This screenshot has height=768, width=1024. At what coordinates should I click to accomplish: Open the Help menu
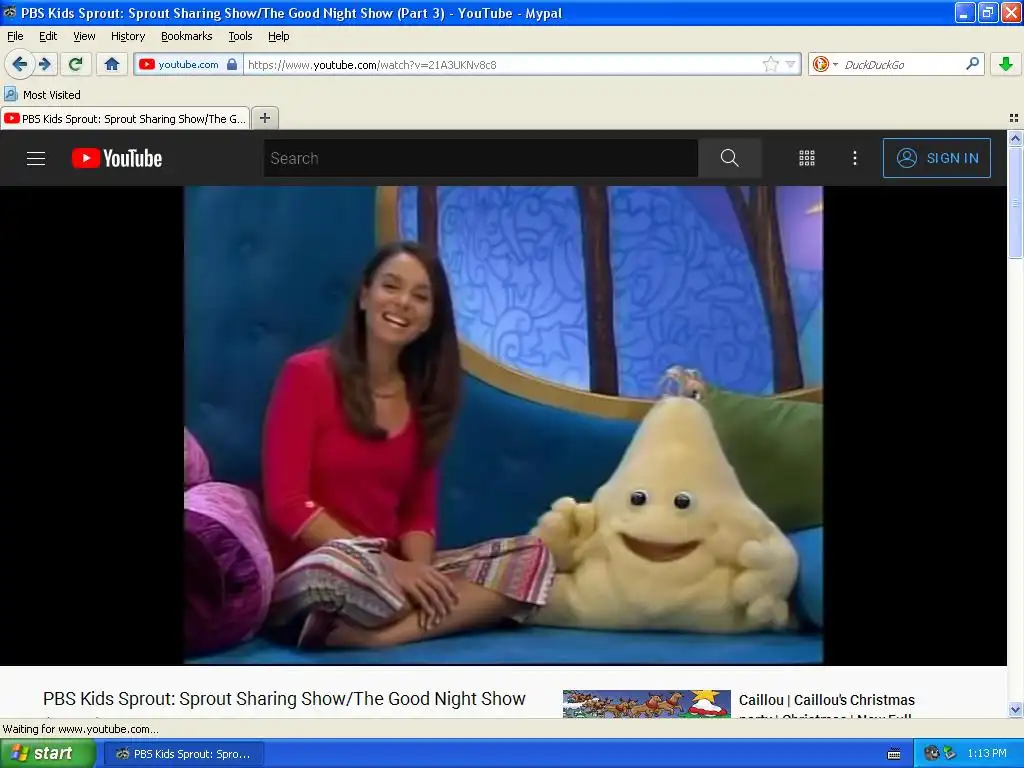278,36
